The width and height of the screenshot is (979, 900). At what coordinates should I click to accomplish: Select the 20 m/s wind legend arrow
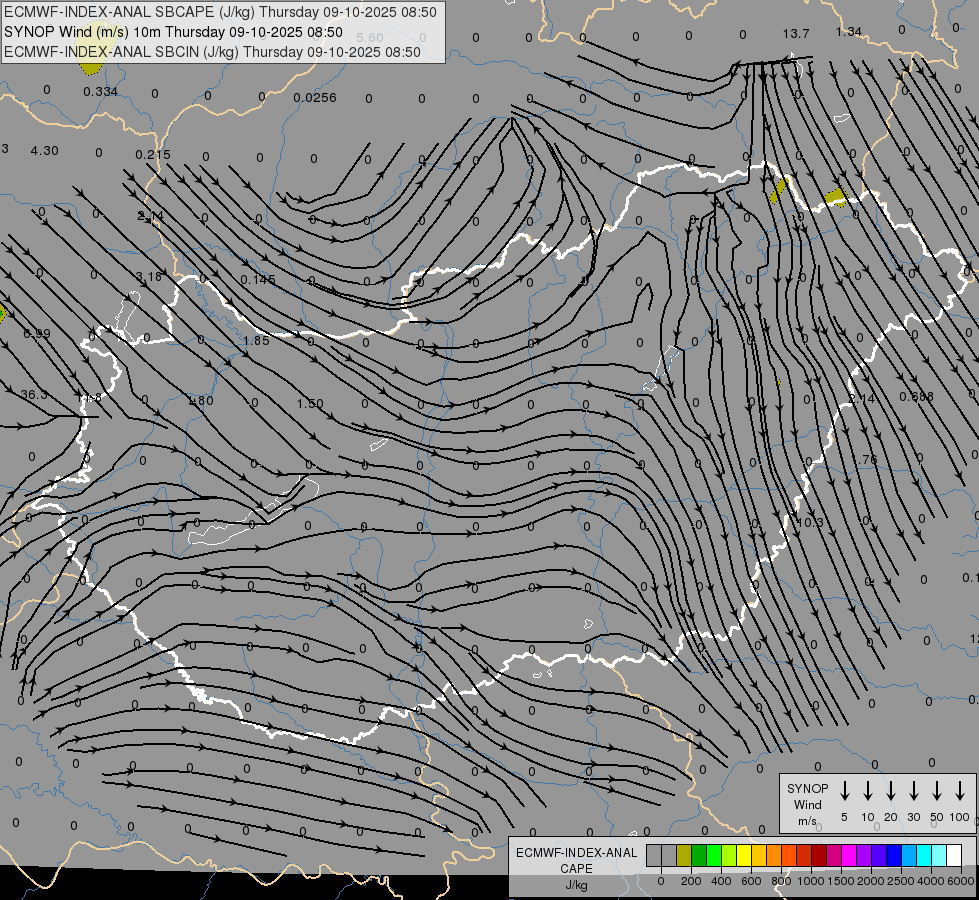[891, 790]
